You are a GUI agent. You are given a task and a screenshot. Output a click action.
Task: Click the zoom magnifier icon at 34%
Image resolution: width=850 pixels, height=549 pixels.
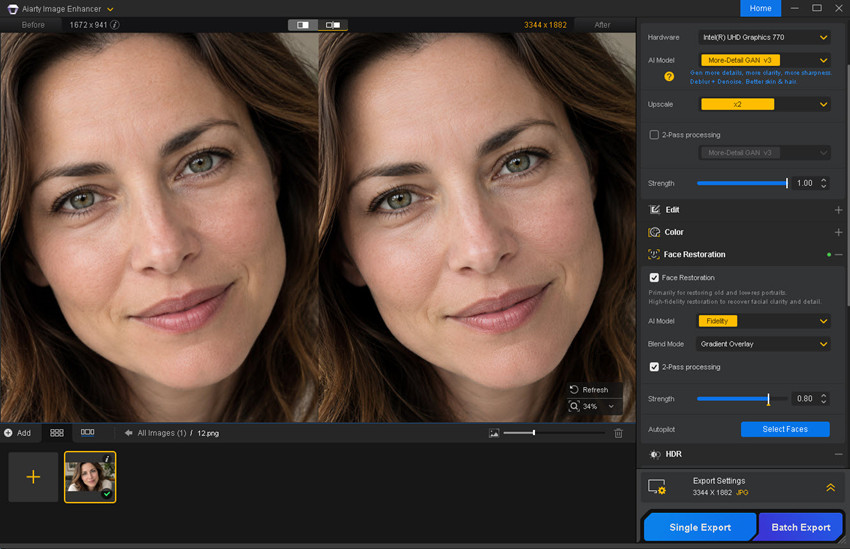tap(574, 406)
